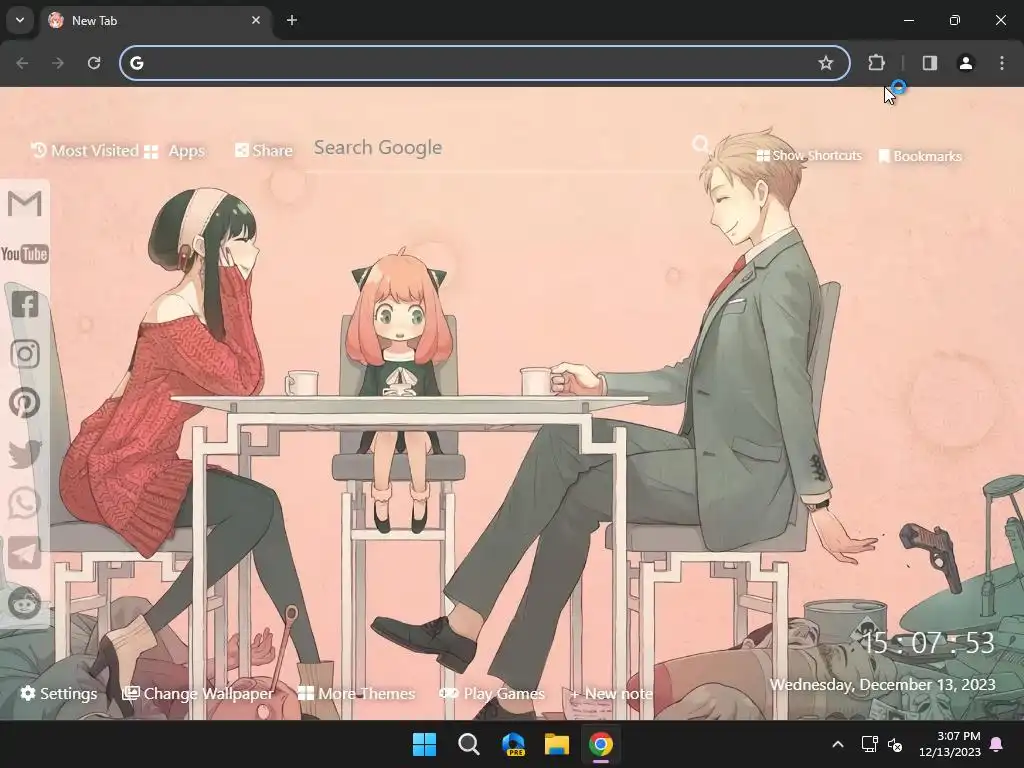Bookmark this tab with the star icon

tap(825, 63)
